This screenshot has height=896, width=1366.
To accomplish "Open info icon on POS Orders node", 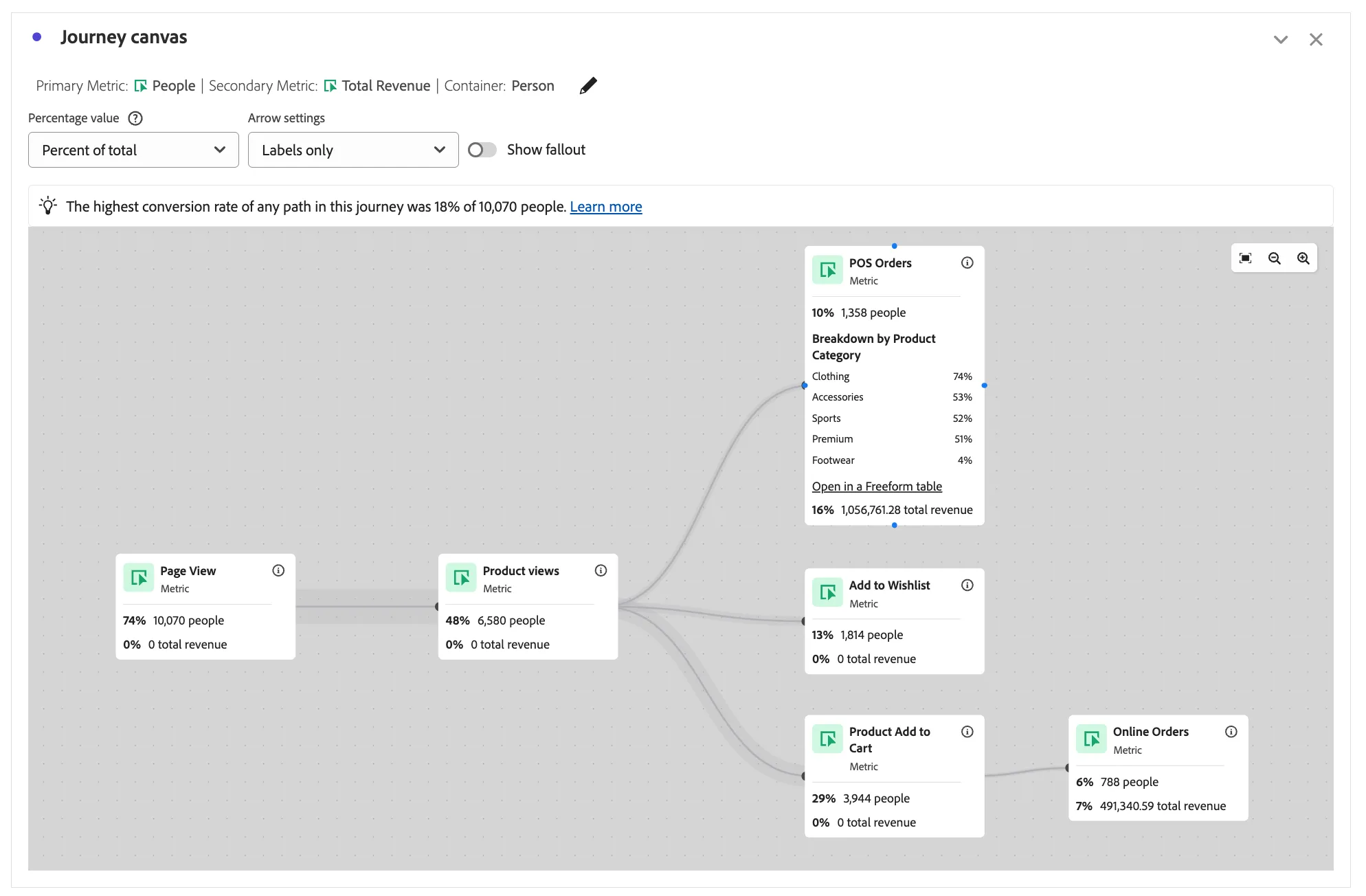I will 967,262.
